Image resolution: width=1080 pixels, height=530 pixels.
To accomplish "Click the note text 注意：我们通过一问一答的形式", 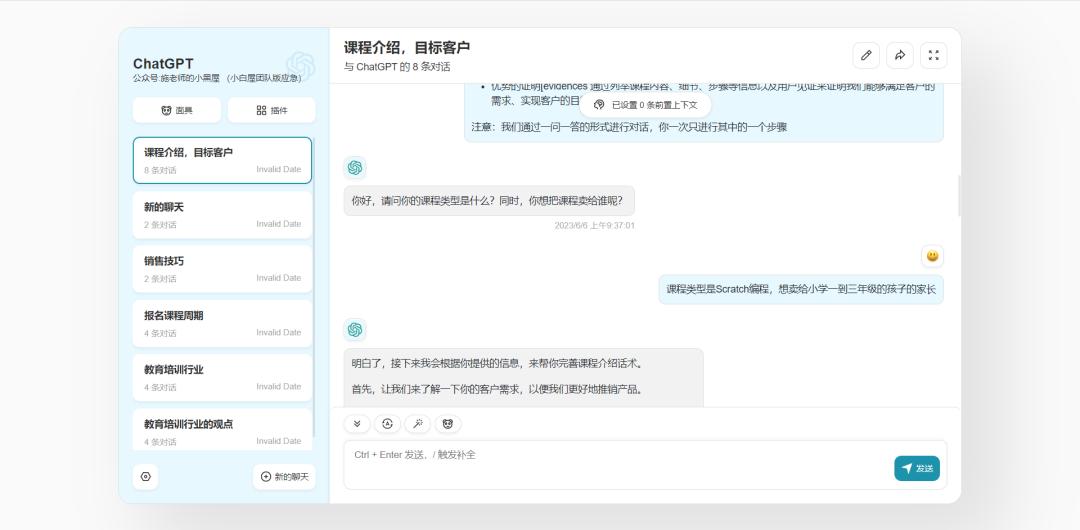I will pyautogui.click(x=629, y=127).
